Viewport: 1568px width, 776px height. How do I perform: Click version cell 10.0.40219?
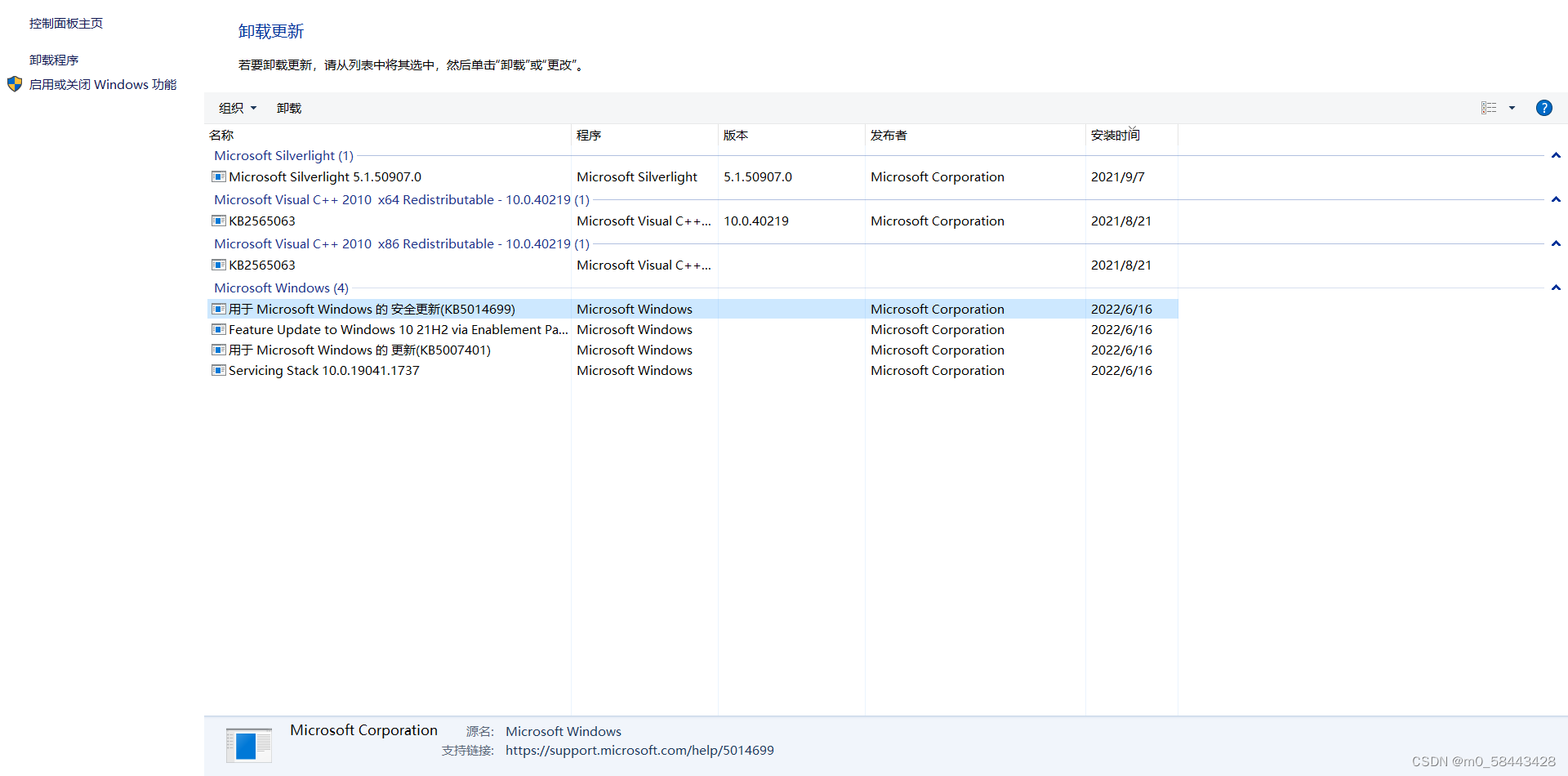pos(756,221)
